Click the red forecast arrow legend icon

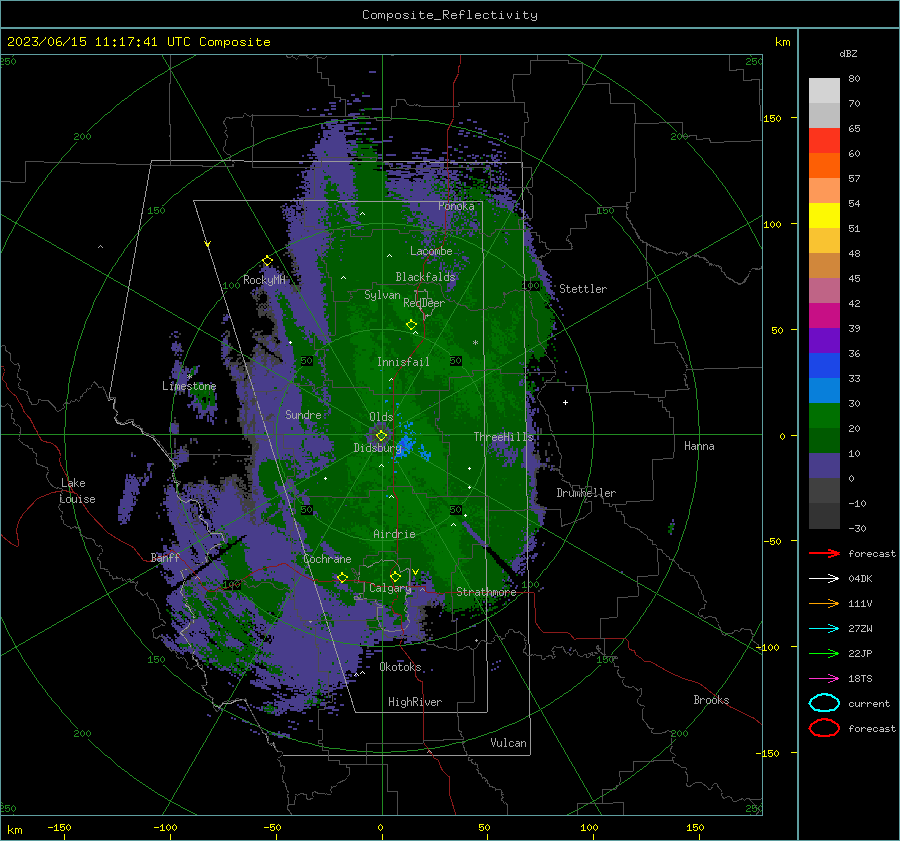pyautogui.click(x=824, y=553)
